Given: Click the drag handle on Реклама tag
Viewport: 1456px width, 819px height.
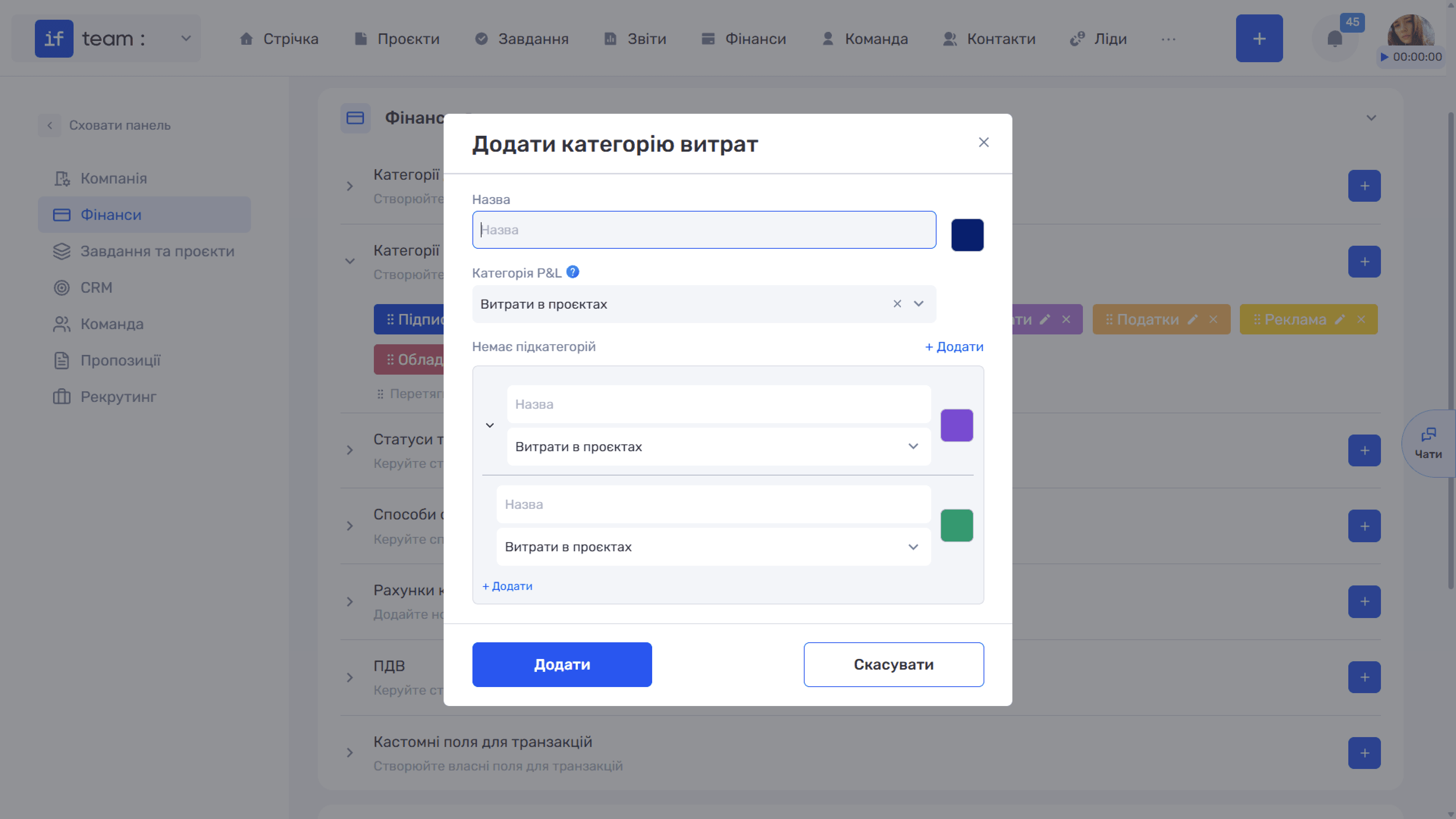Looking at the screenshot, I should [1257, 319].
